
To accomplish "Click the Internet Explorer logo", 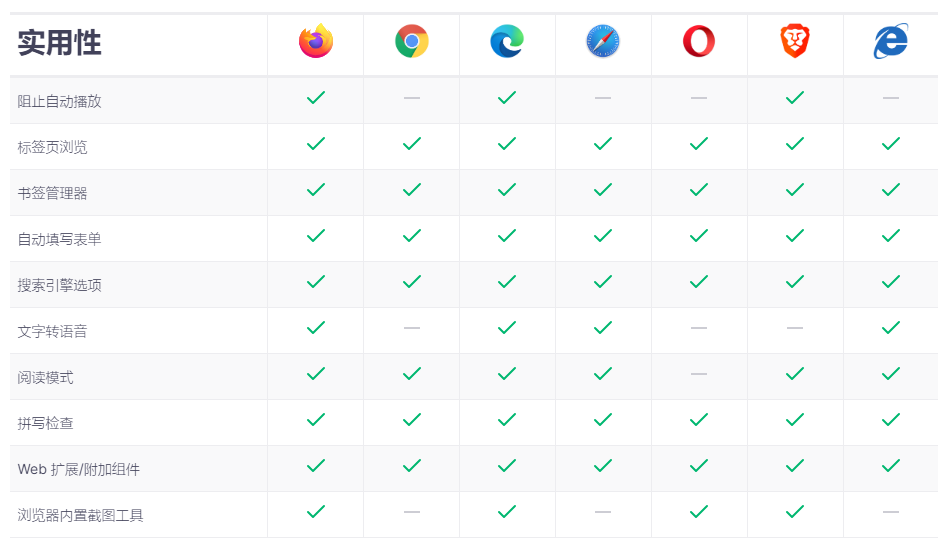I will pyautogui.click(x=890, y=42).
